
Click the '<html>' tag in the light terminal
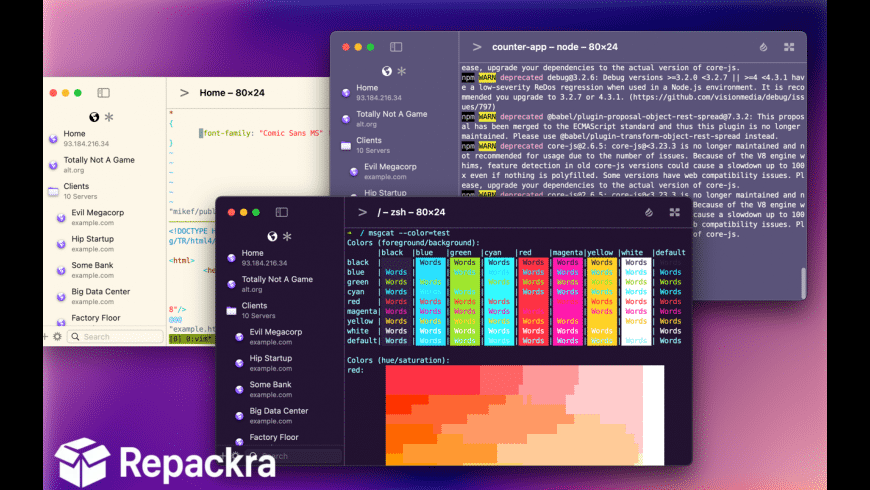click(182, 260)
